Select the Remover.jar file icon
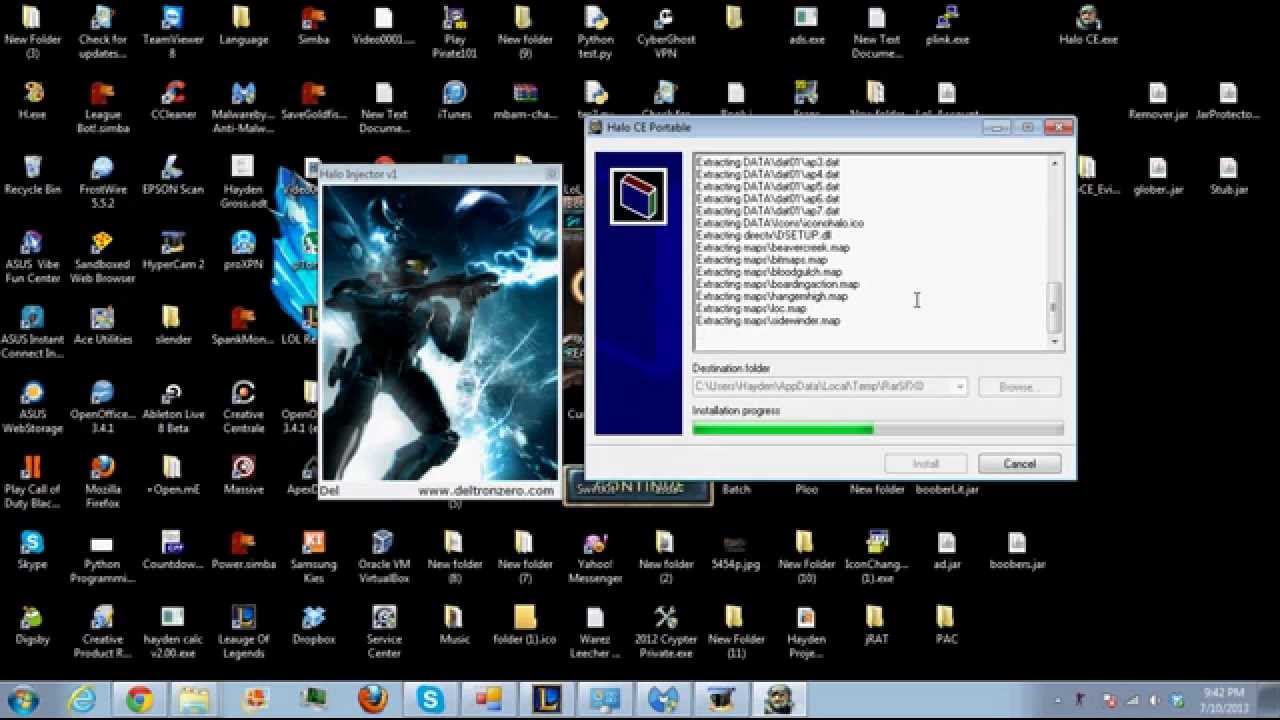 pos(1158,101)
